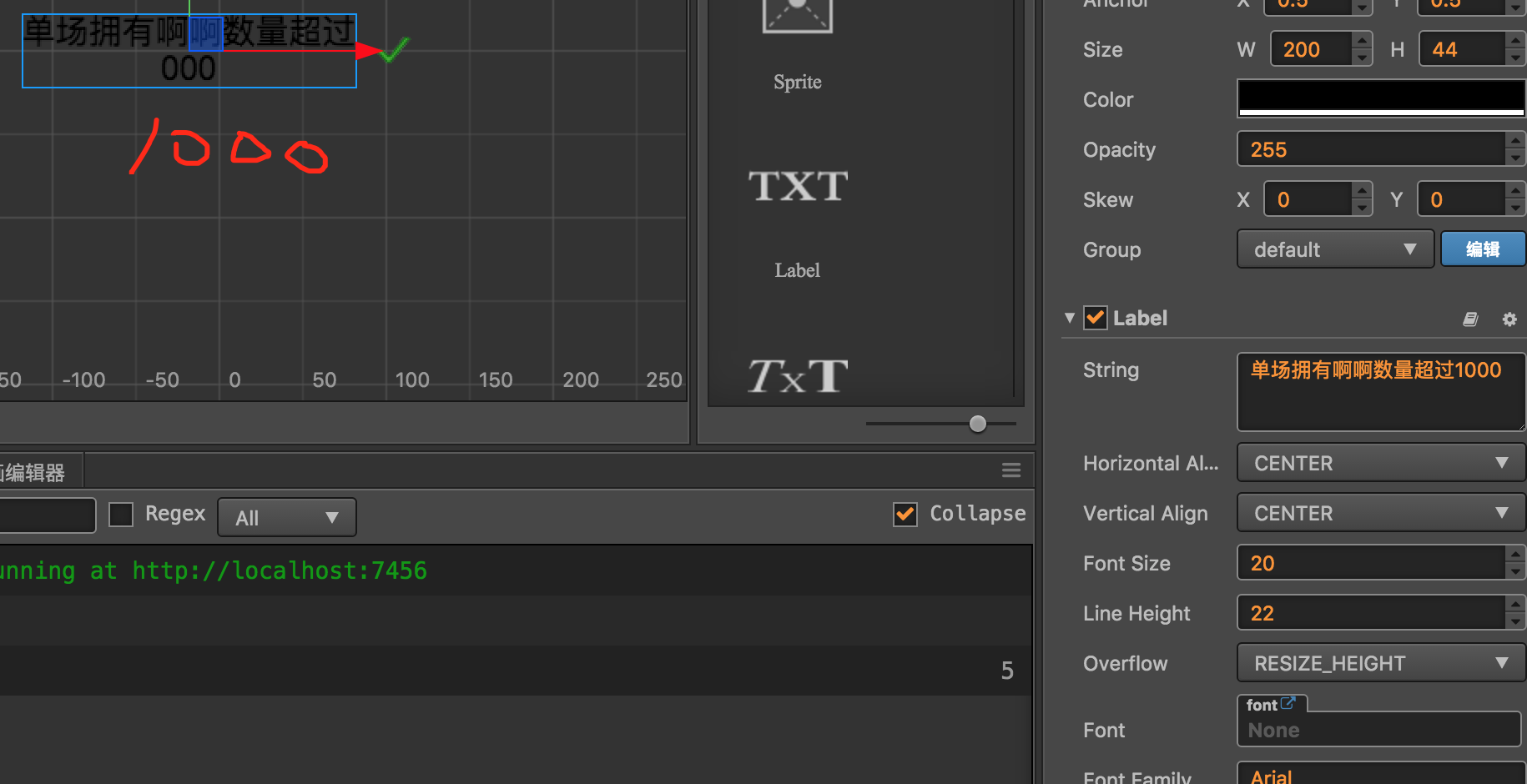Click the "Label" caption in node library

point(798,270)
